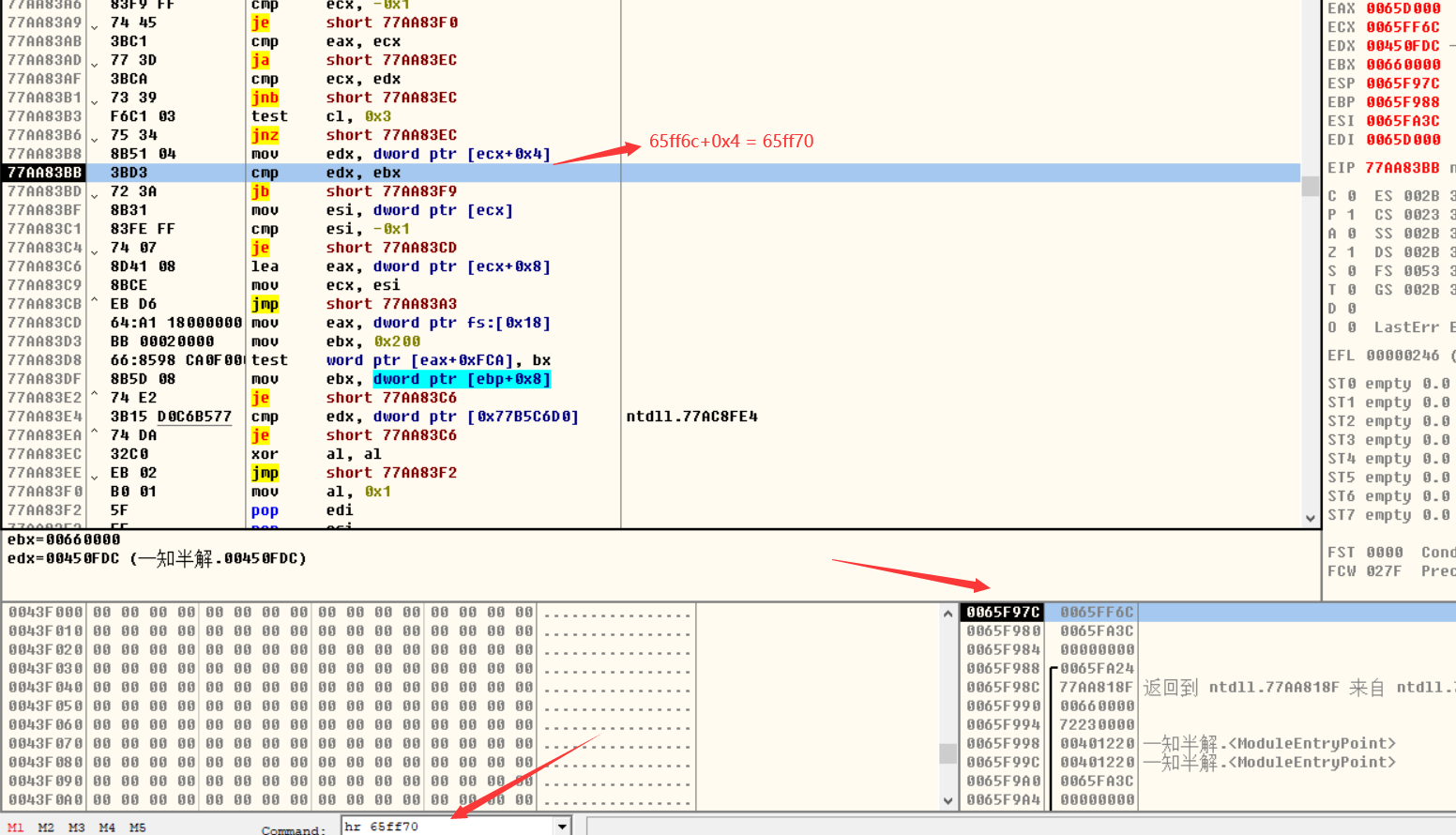Select the row with jb short 77AA83F9
This screenshot has height=835, width=1456.
click(x=651, y=191)
